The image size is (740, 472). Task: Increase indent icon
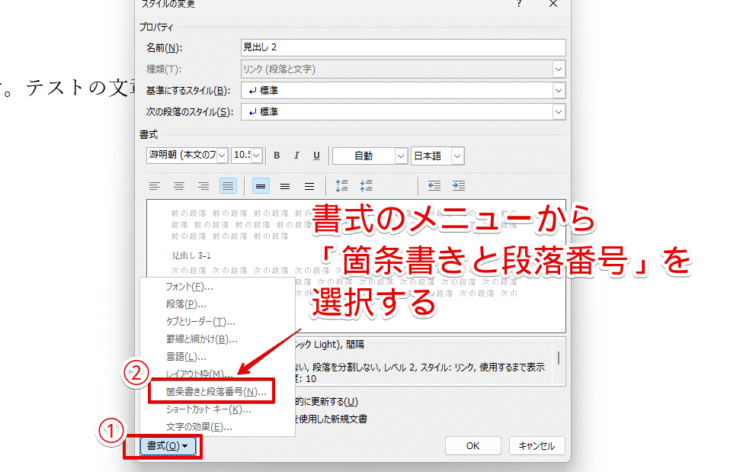[459, 186]
